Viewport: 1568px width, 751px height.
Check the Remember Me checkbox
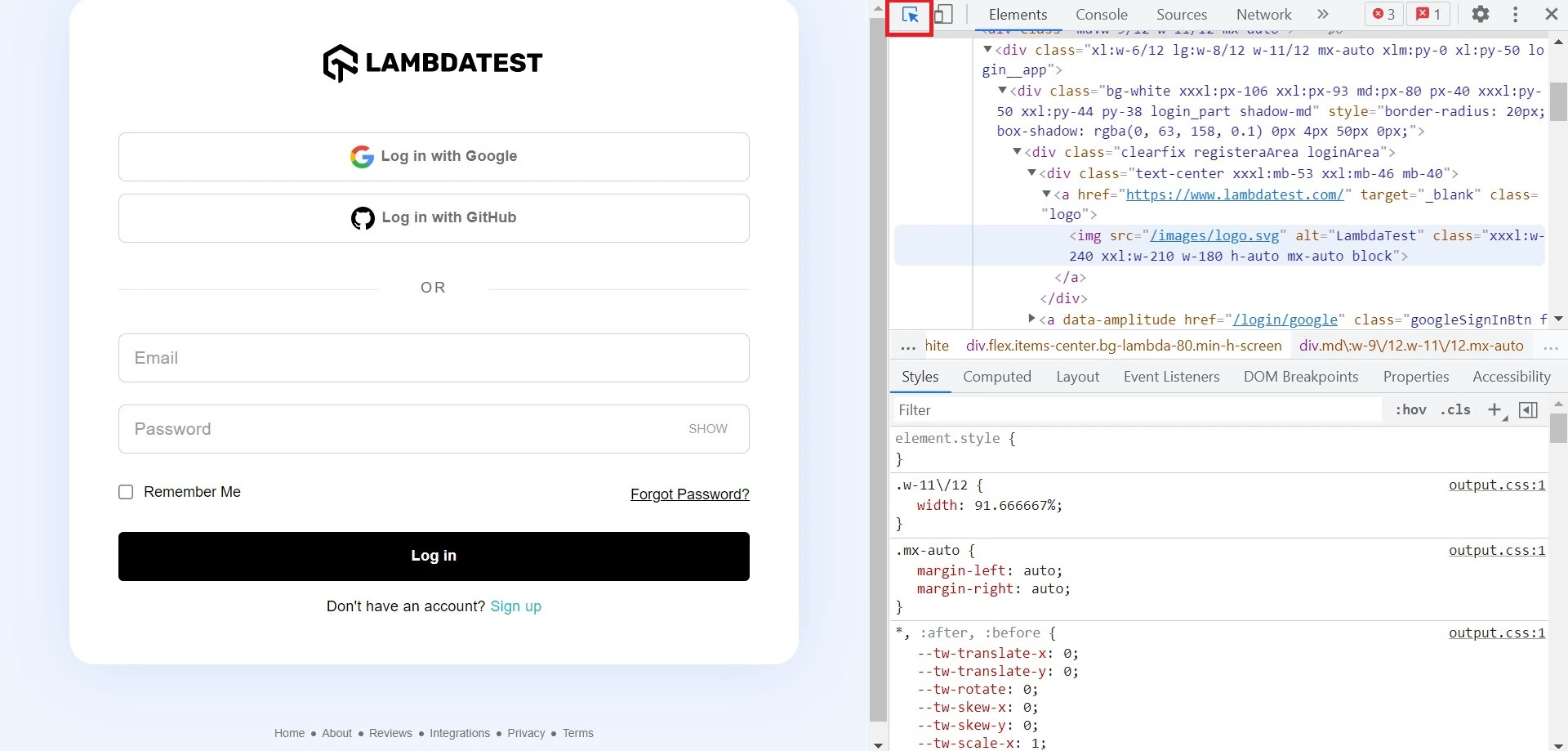point(126,492)
